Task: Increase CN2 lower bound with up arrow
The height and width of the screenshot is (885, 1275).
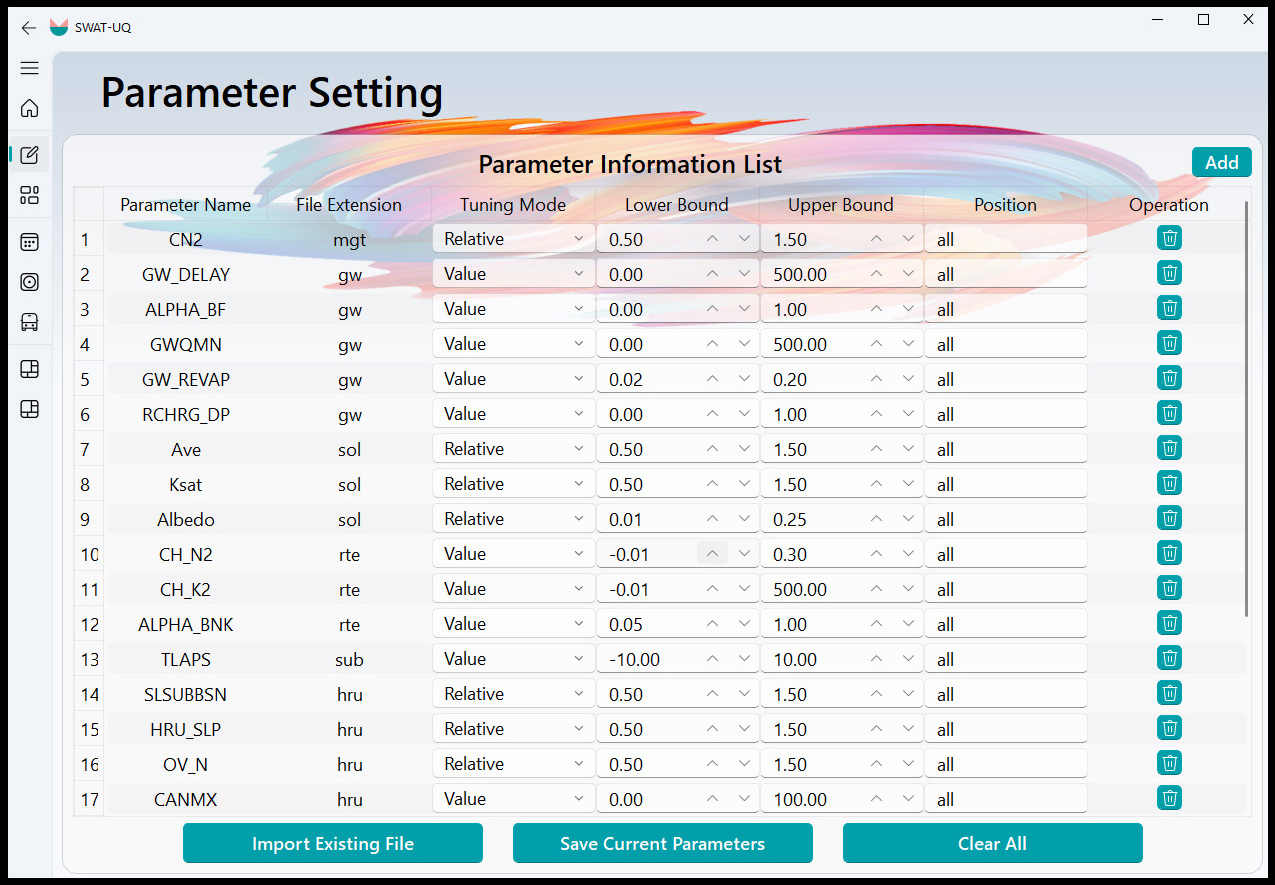Action: pos(712,239)
